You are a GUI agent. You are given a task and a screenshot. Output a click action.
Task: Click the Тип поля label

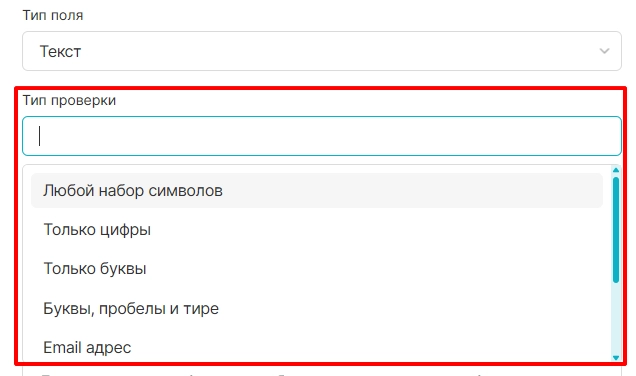(x=53, y=15)
